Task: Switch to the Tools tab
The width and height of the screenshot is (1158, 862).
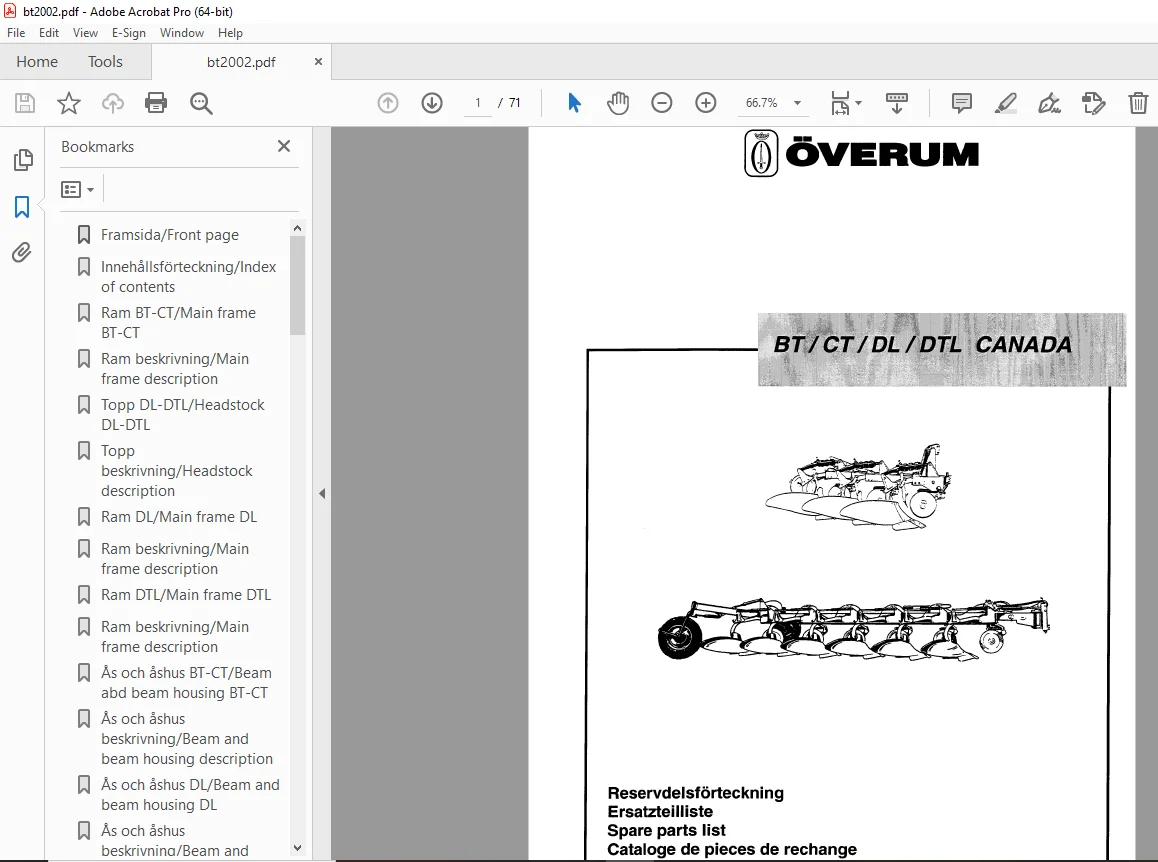Action: [x=105, y=62]
